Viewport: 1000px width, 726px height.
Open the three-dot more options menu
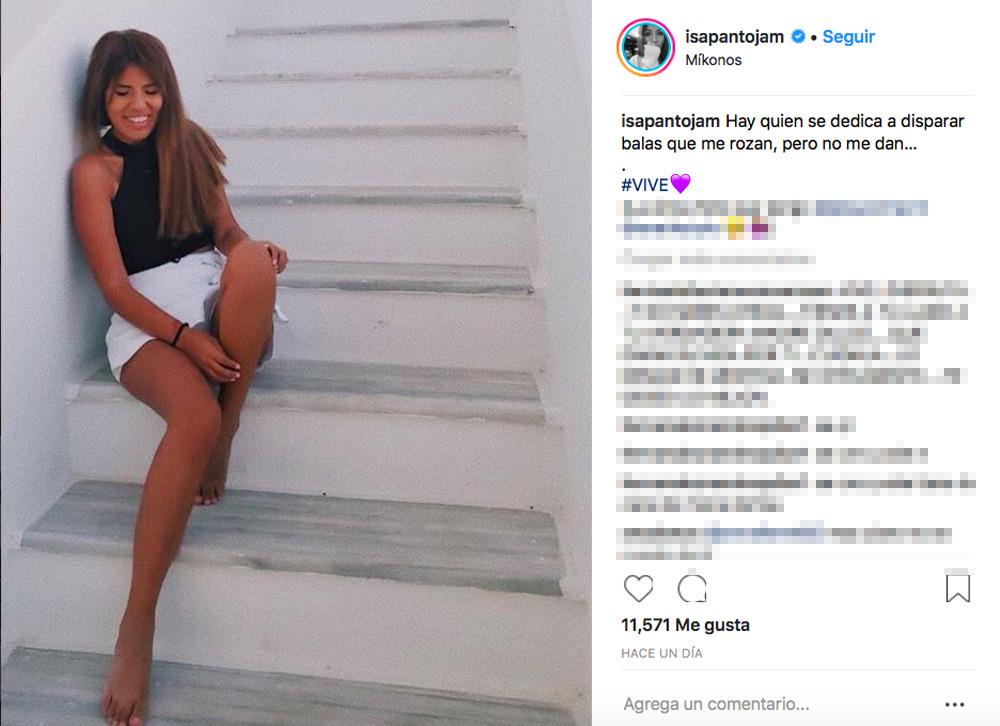pyautogui.click(x=955, y=704)
